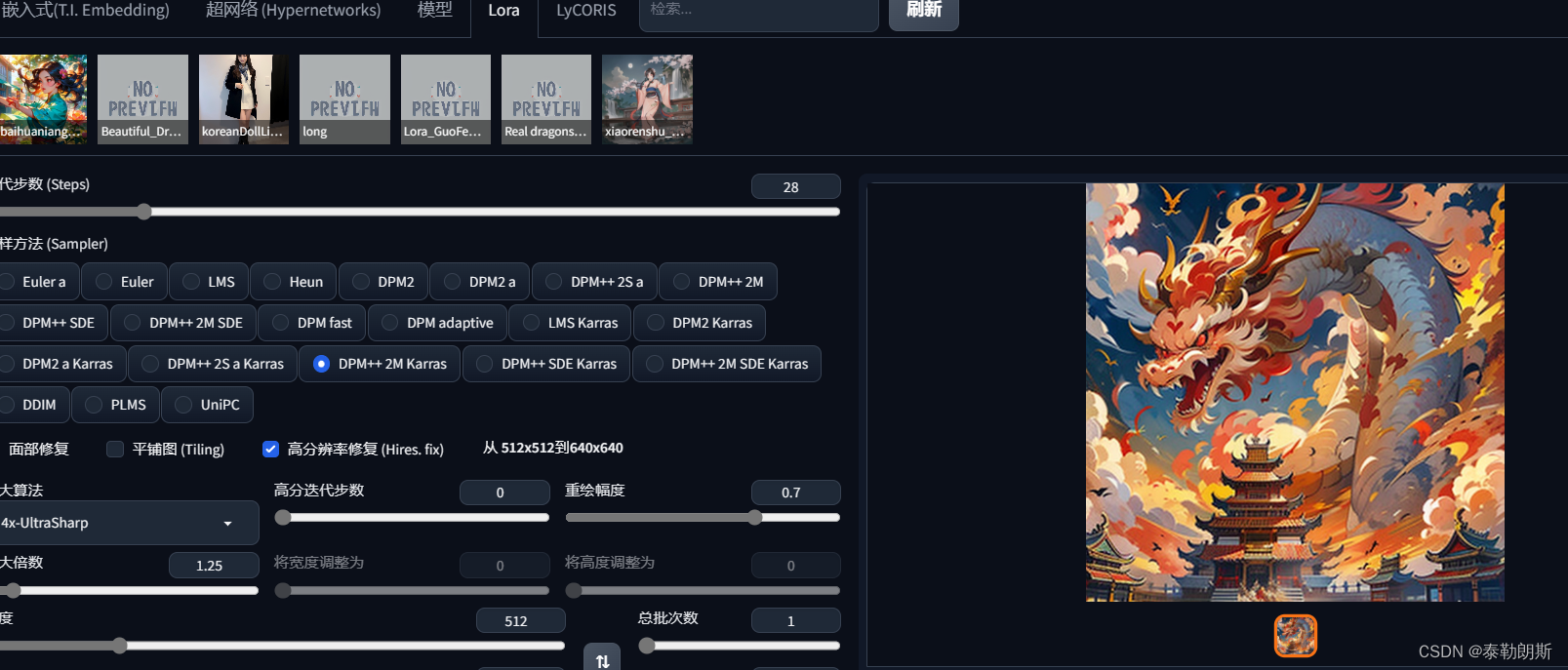
Task: Select the Euler a sampler
Action: (39, 282)
